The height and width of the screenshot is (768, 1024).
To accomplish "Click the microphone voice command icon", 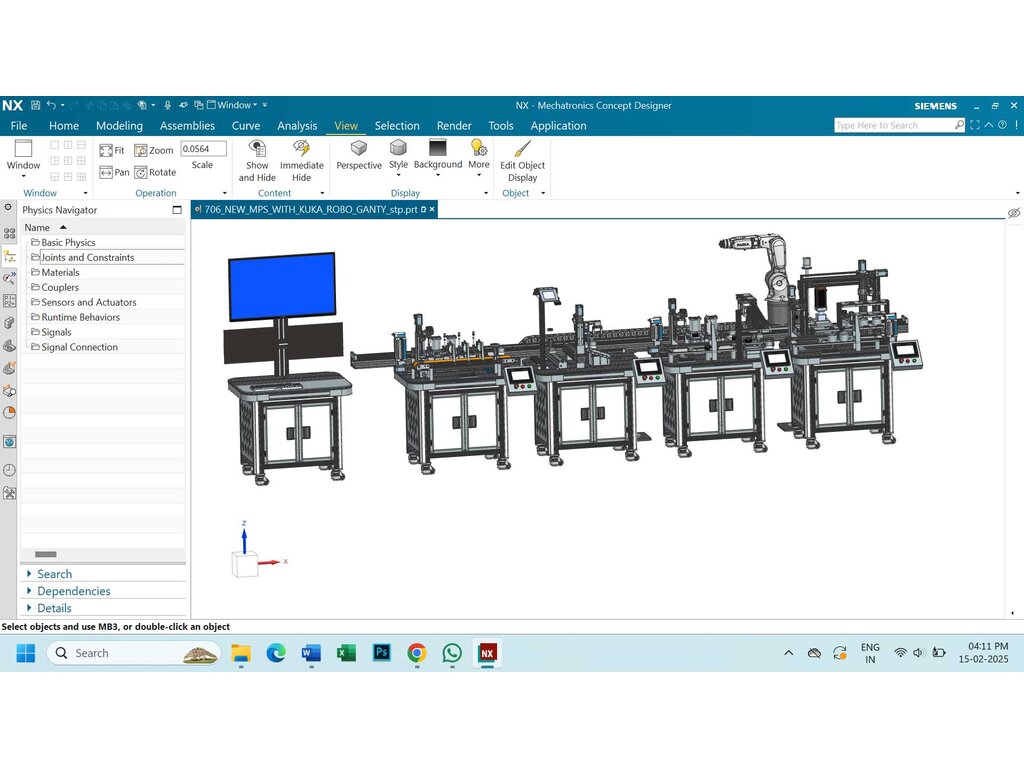I will point(167,105).
